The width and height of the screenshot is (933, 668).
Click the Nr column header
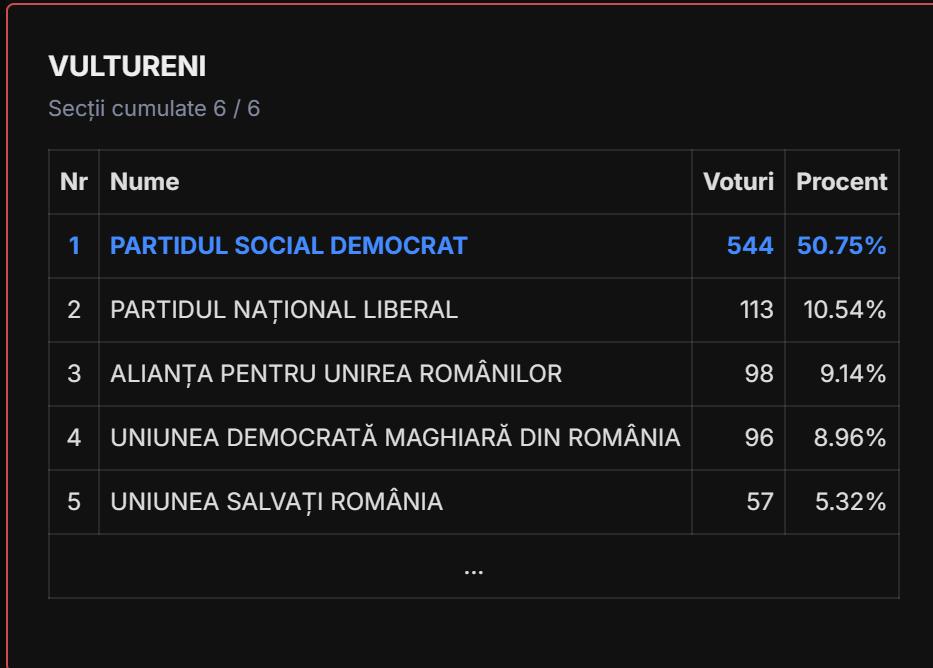pos(74,182)
